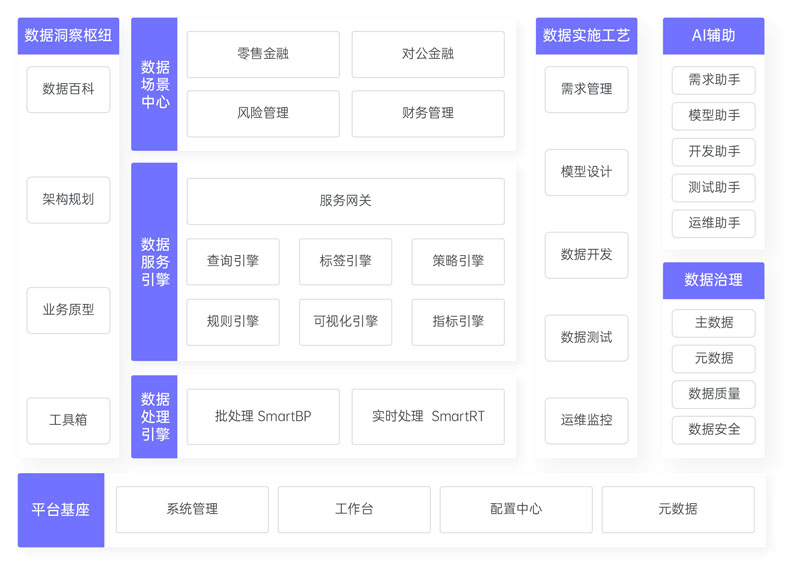Click the 数据质量 item
The width and height of the screenshot is (800, 566).
click(x=713, y=394)
